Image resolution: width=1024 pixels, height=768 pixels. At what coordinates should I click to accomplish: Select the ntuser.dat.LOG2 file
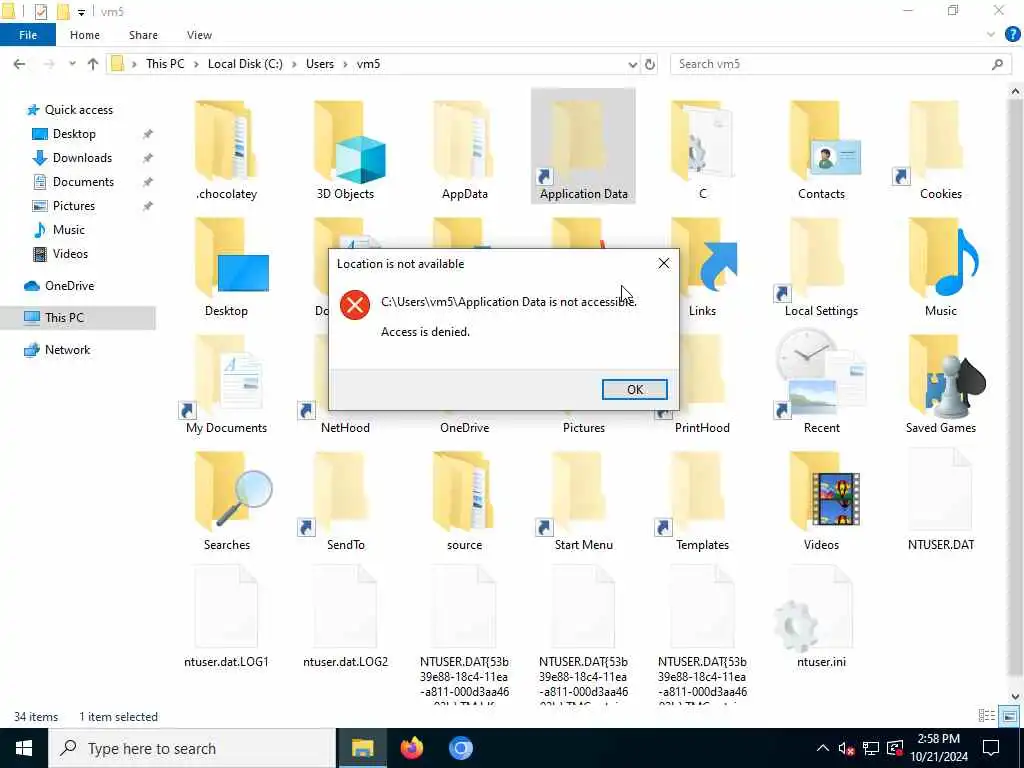tap(345, 617)
